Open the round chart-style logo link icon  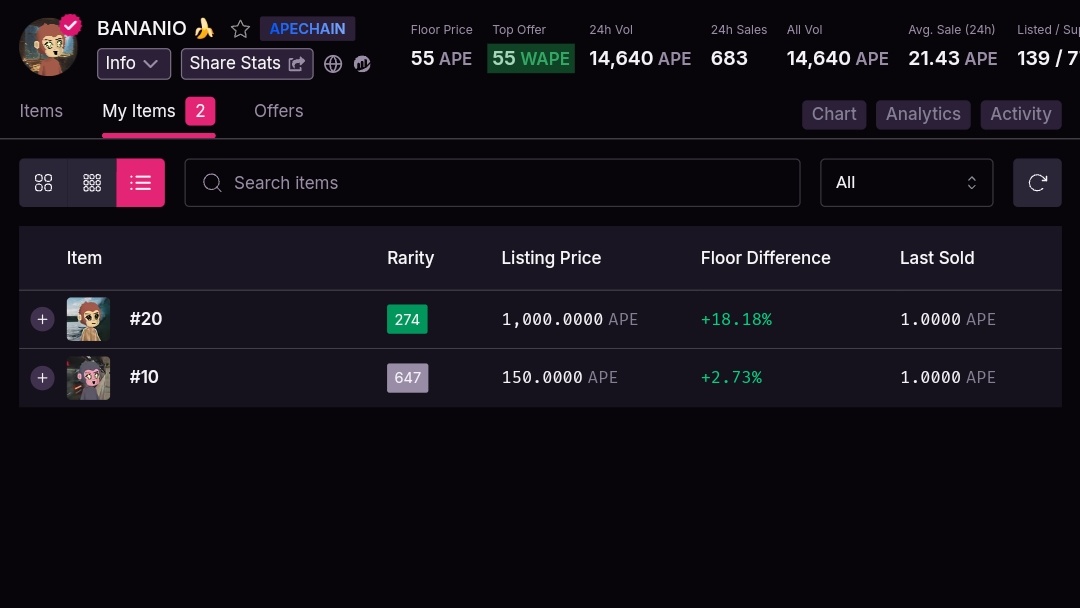[x=362, y=64]
